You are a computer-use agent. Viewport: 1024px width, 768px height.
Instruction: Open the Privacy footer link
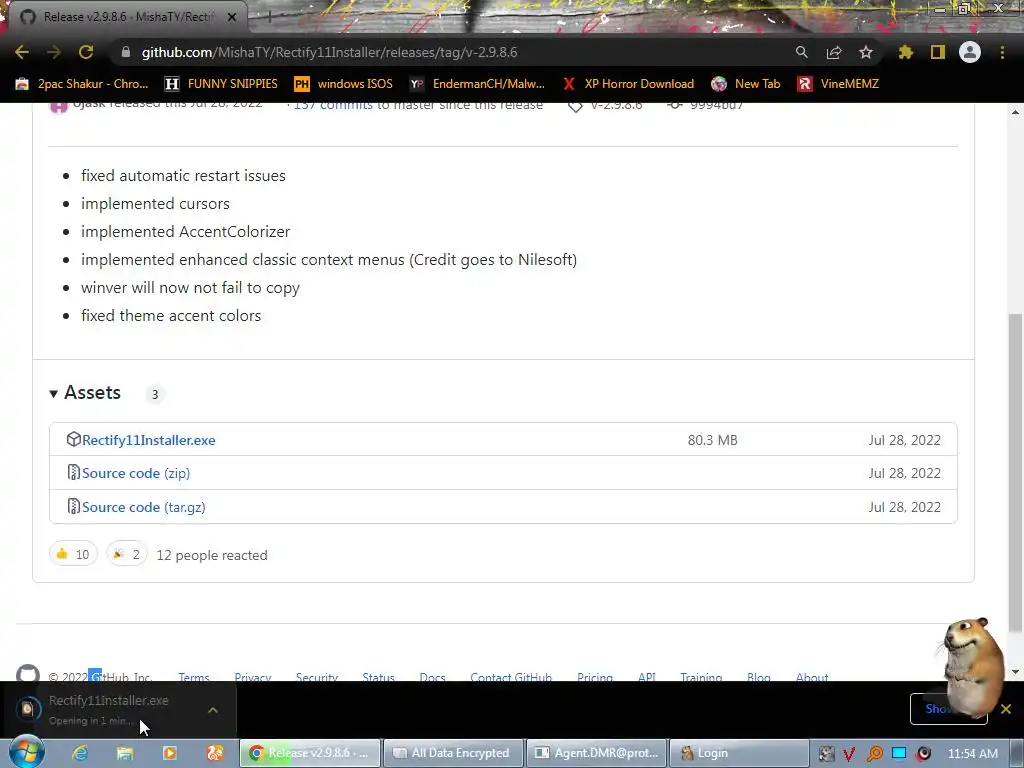(253, 677)
